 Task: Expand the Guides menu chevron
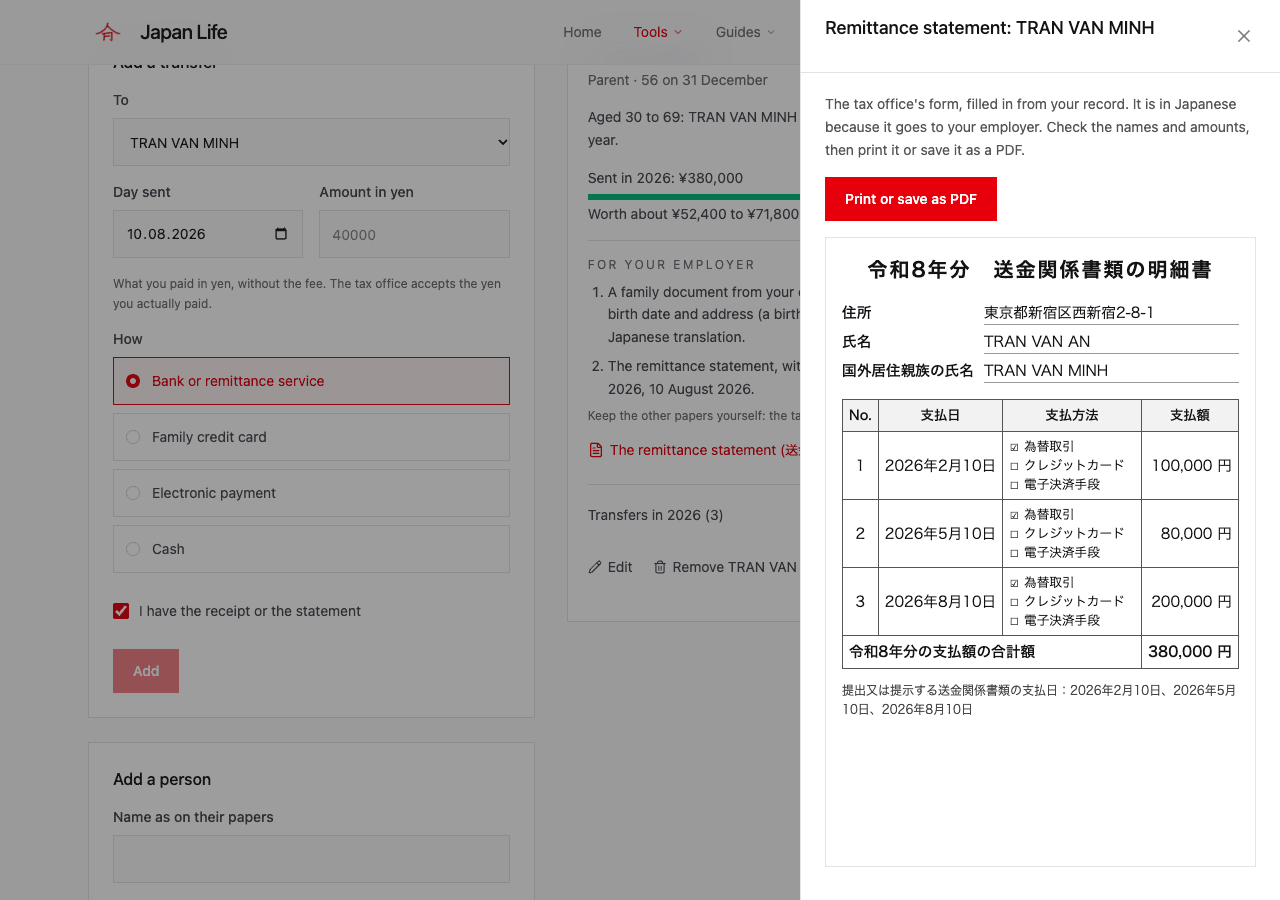coord(771,32)
